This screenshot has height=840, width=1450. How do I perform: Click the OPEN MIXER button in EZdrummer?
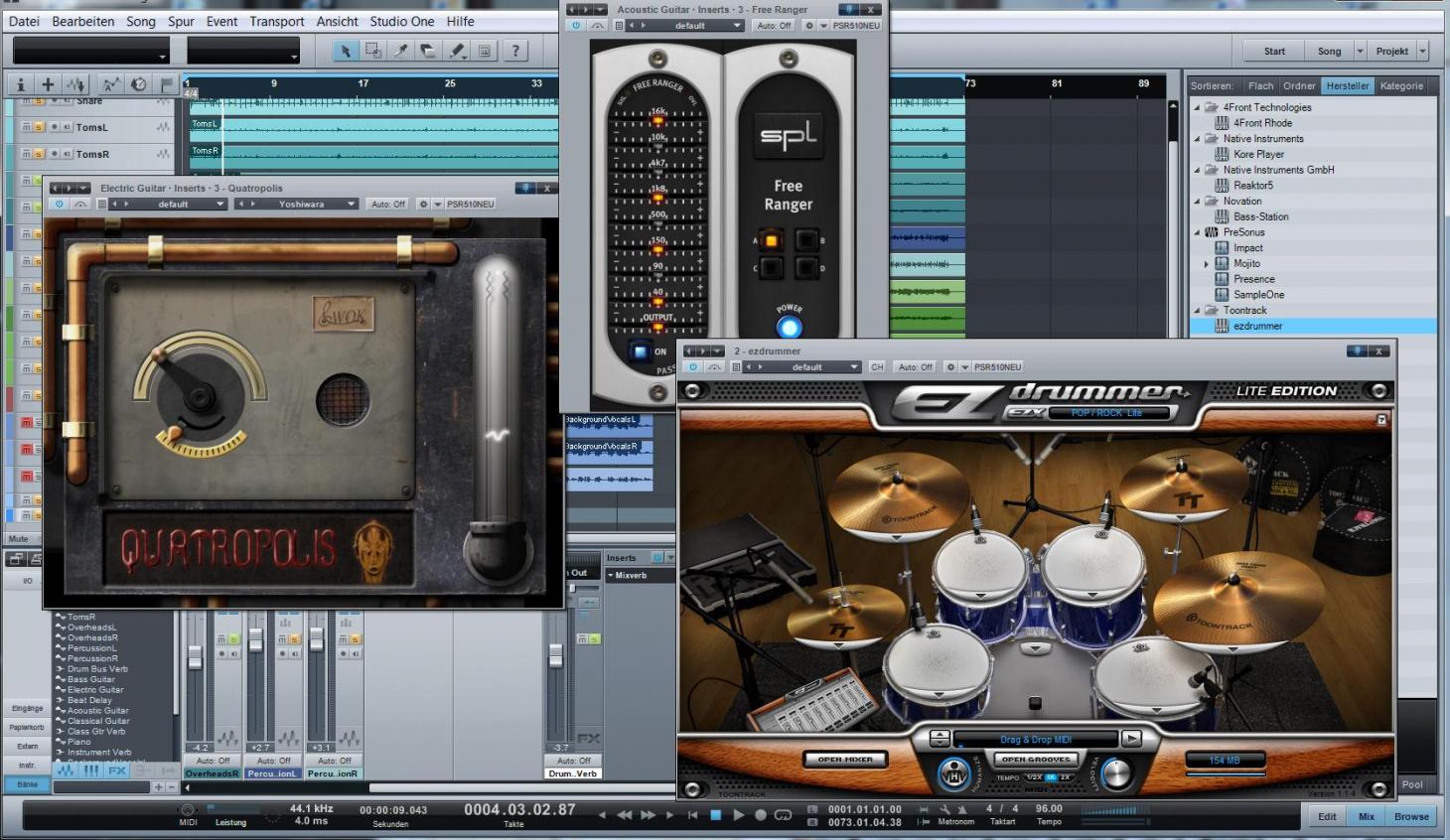[x=845, y=759]
